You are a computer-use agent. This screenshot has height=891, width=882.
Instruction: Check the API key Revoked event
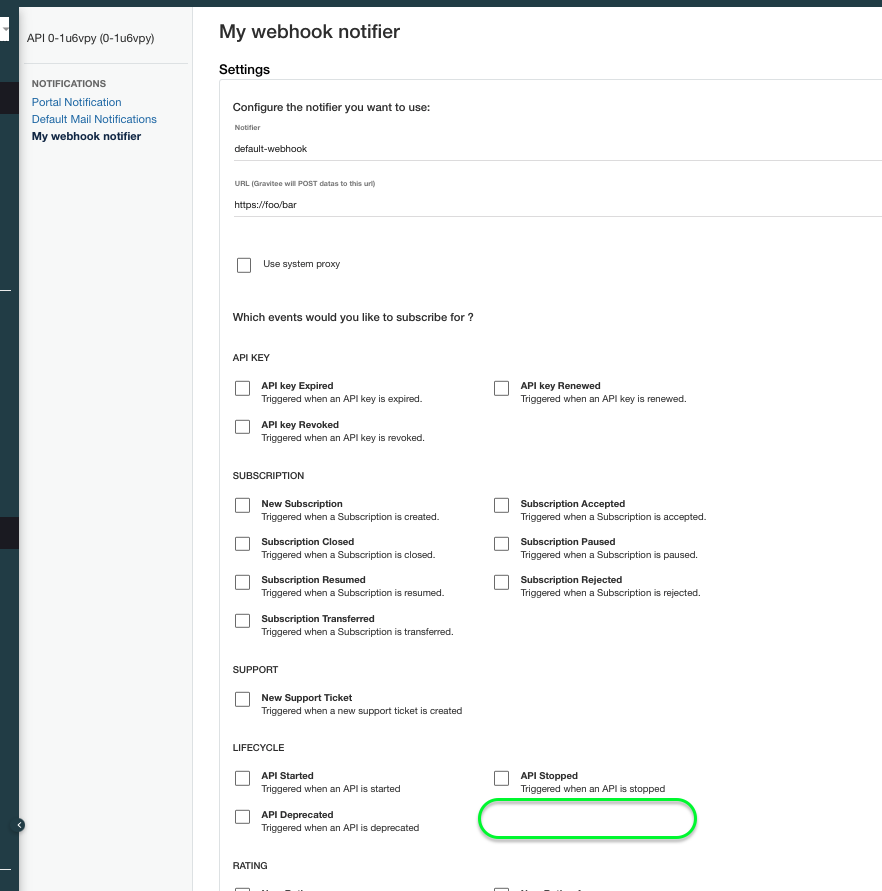[x=243, y=427]
